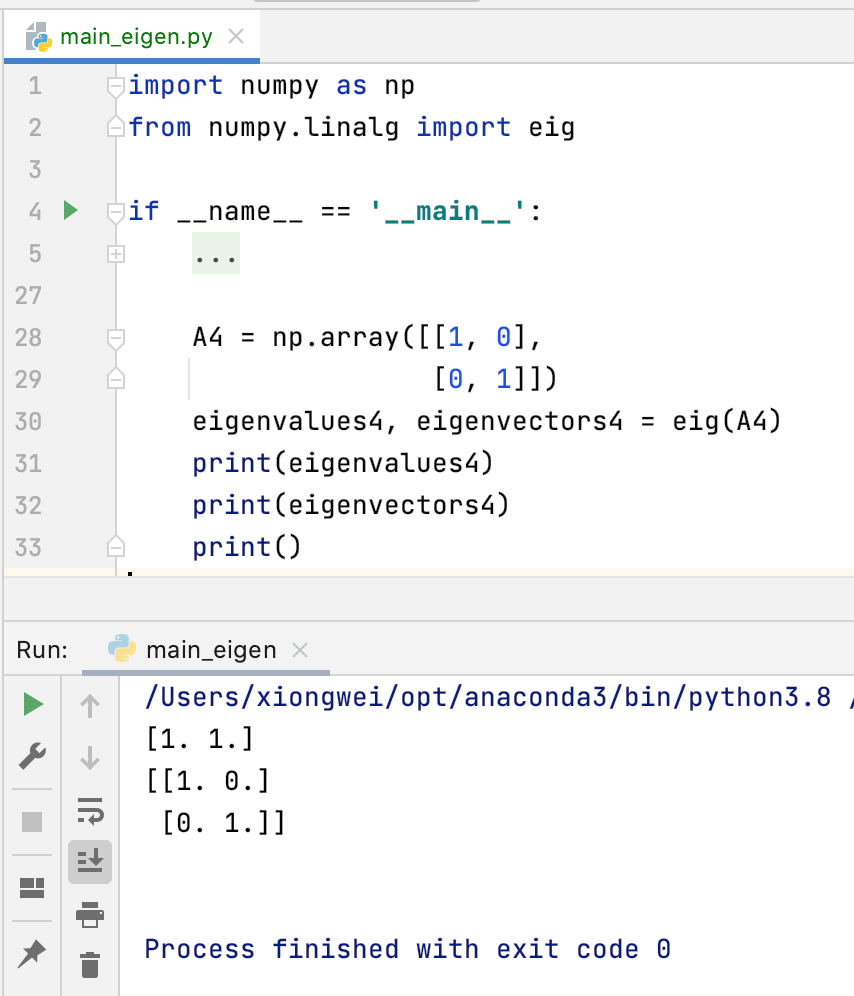Select the main_eigen.py editor tab
This screenshot has width=854, height=996.
pyautogui.click(x=132, y=37)
